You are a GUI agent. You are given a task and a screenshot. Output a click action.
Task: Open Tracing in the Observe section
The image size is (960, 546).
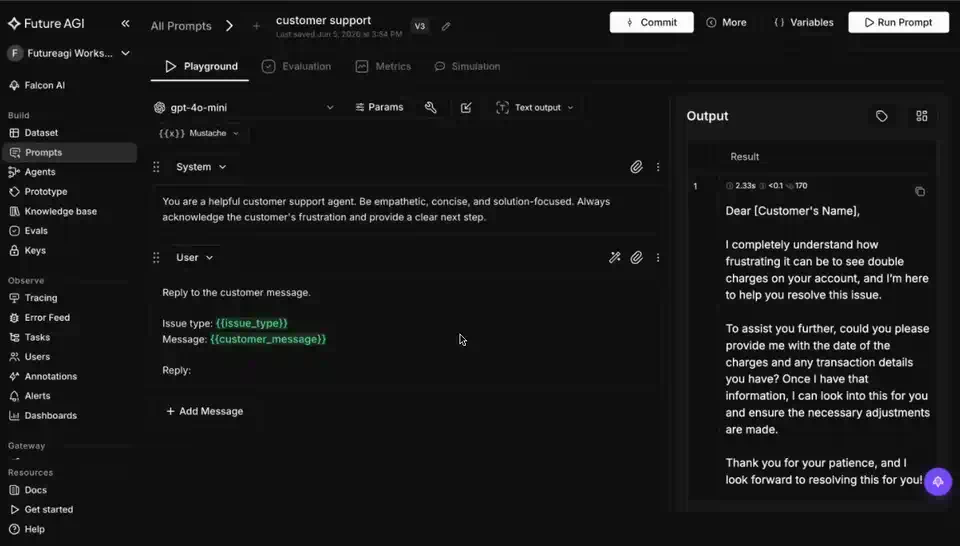(40, 298)
